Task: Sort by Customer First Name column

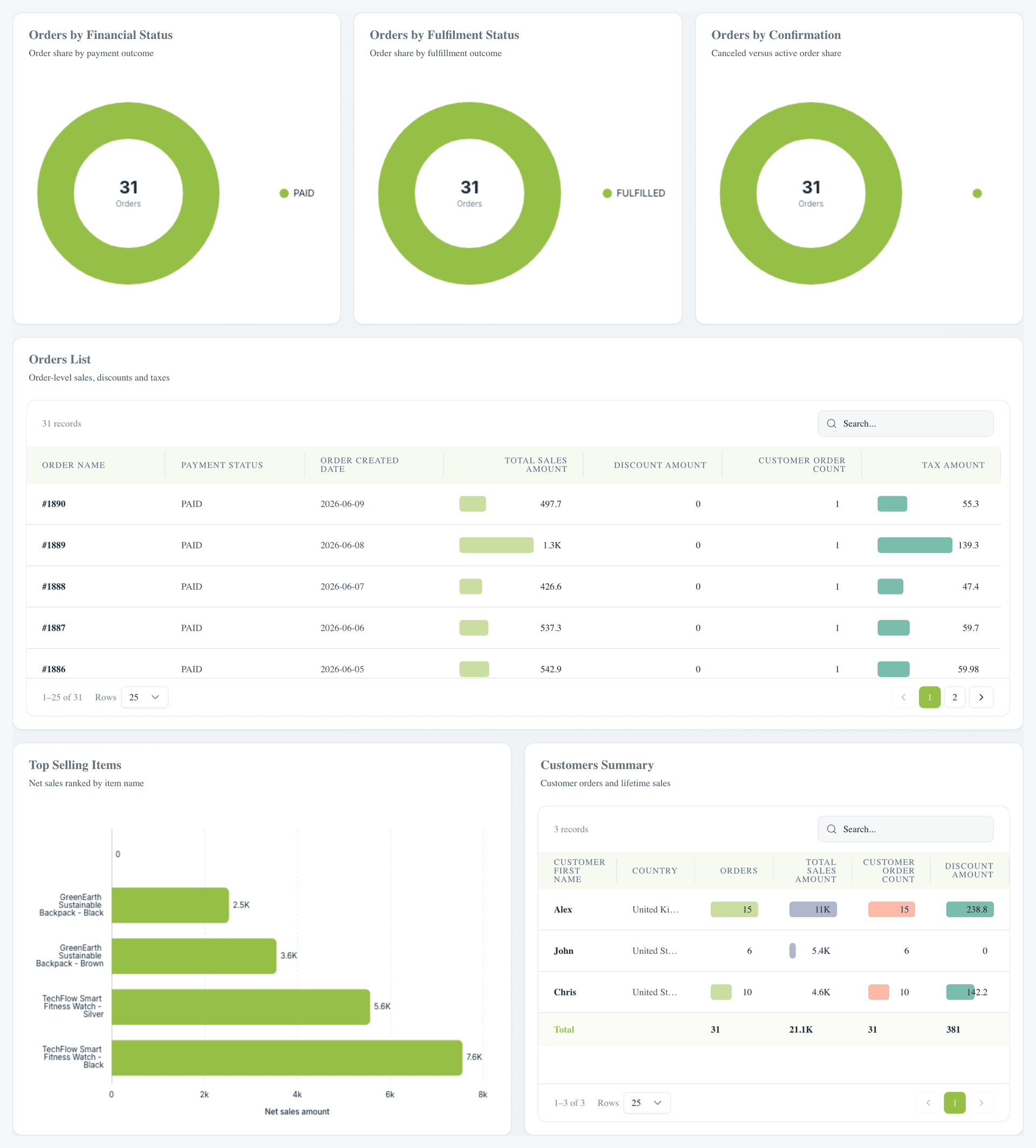Action: point(579,871)
